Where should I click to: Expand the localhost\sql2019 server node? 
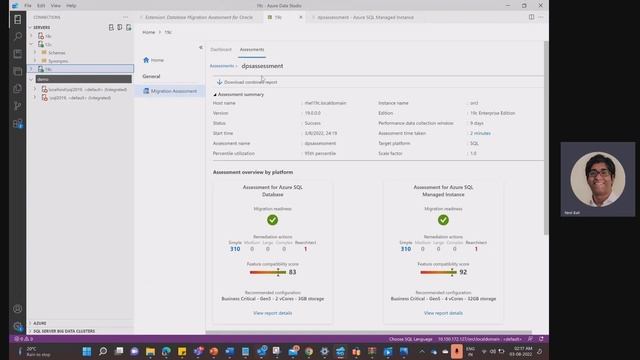click(x=35, y=89)
